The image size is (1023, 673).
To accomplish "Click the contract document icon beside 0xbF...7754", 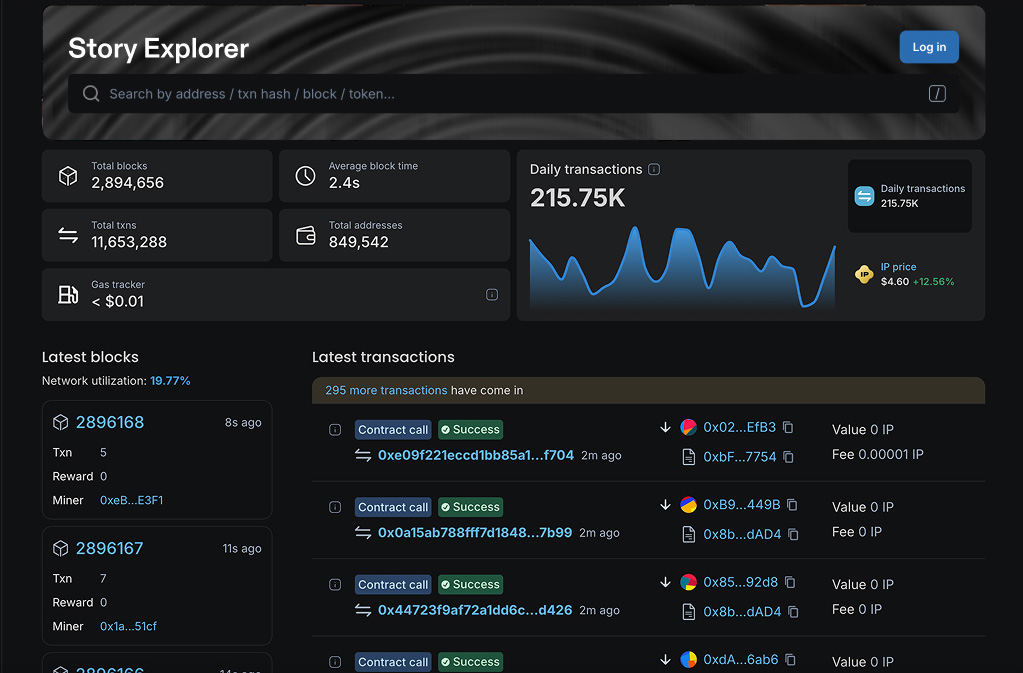I will 688,457.
